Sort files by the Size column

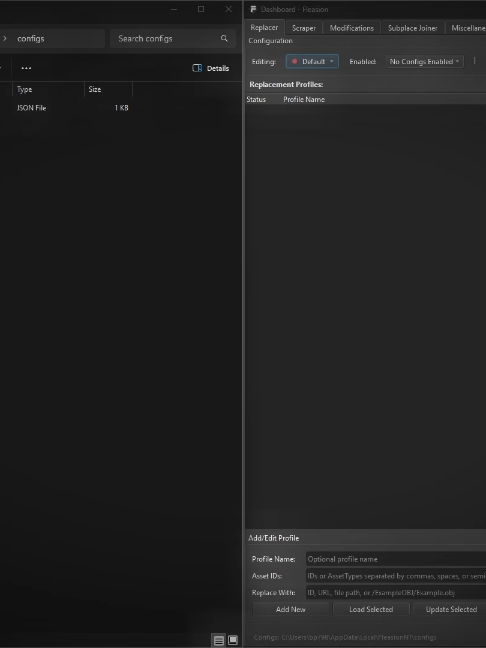tap(108, 89)
